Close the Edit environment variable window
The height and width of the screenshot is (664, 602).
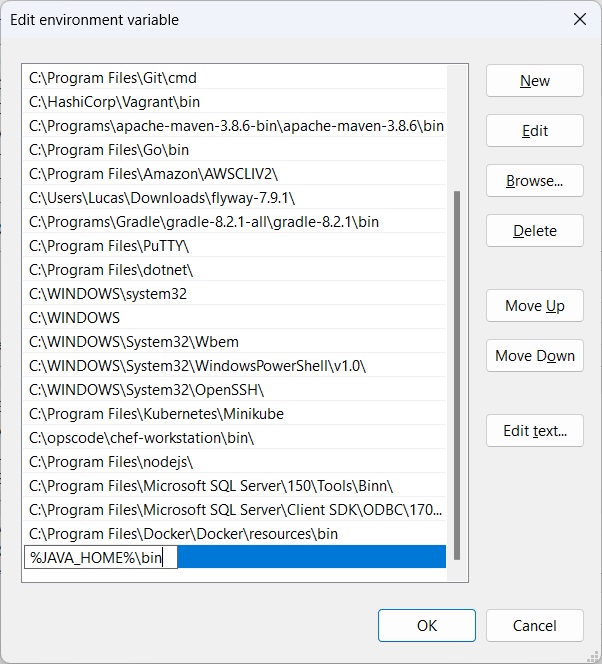coord(579,19)
